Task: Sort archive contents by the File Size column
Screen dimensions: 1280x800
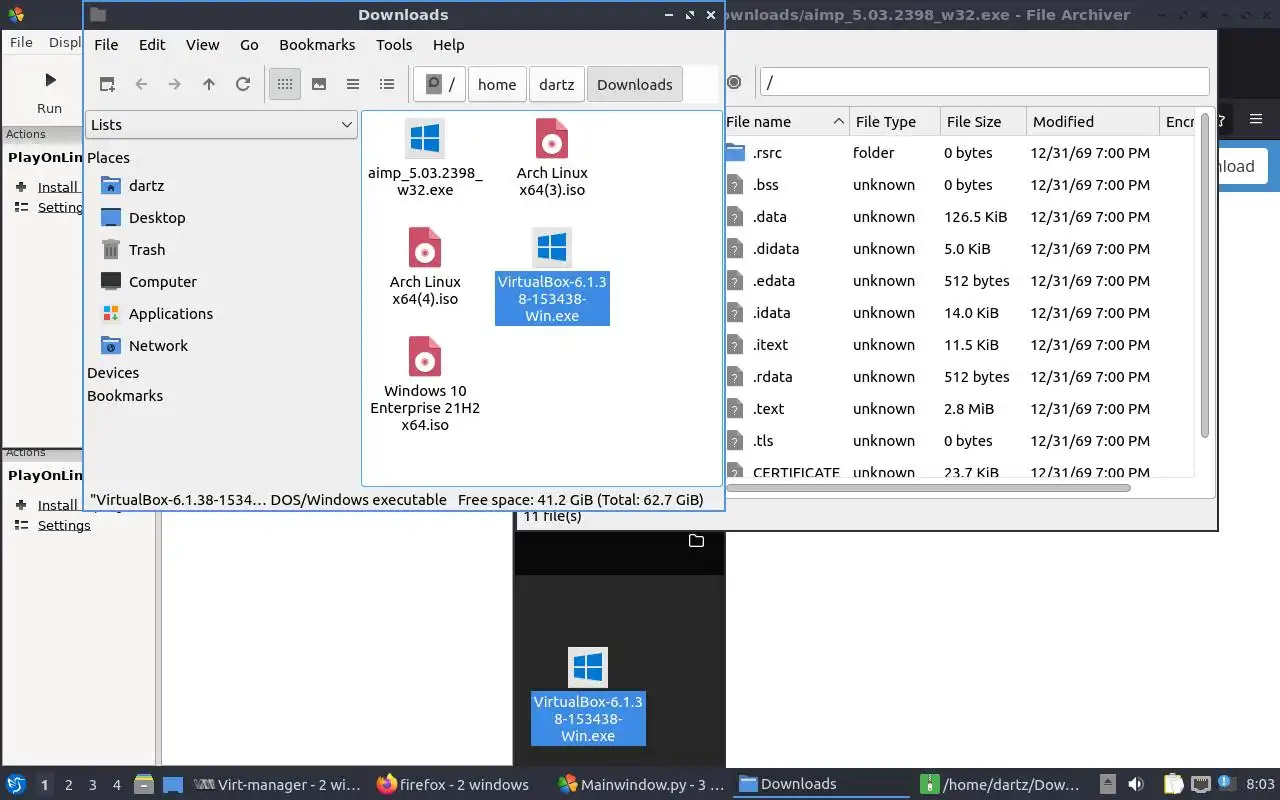Action: pyautogui.click(x=983, y=122)
